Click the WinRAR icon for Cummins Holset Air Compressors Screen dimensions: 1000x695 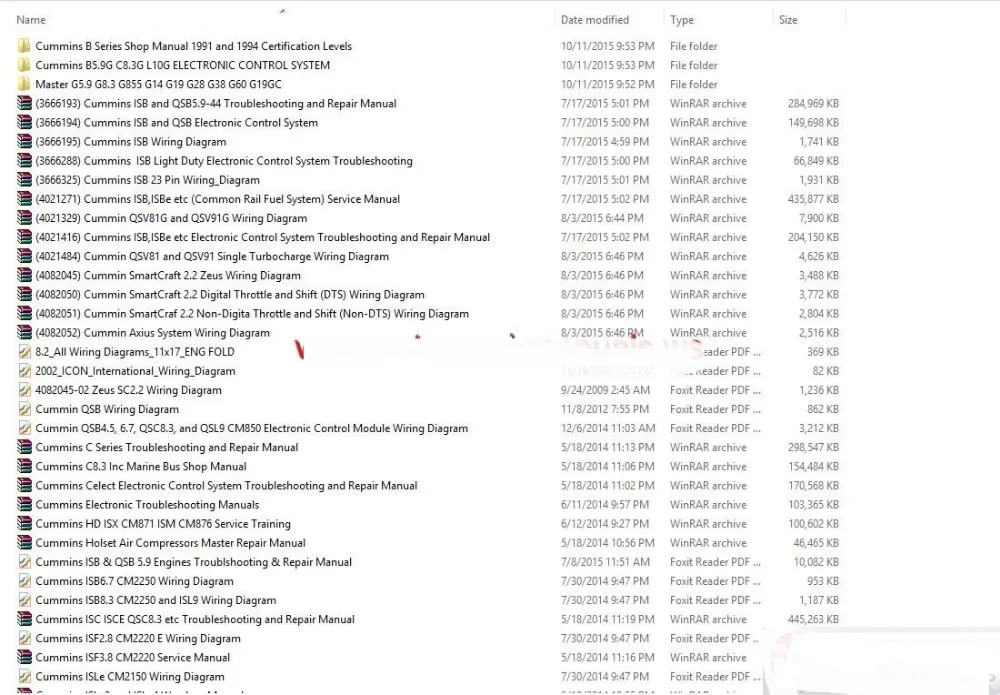[x=24, y=543]
